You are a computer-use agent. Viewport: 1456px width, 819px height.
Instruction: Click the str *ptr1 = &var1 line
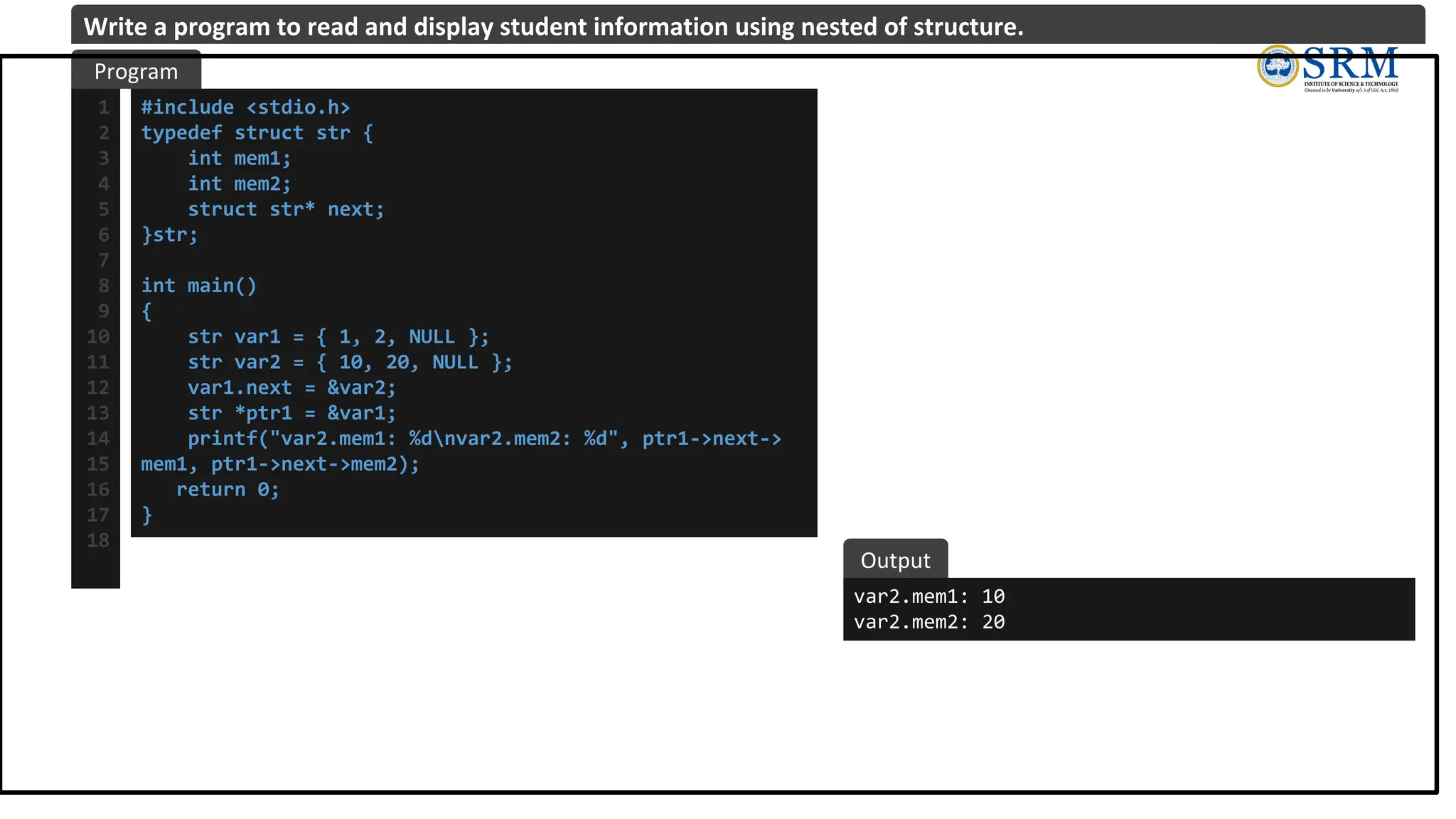tap(291, 413)
